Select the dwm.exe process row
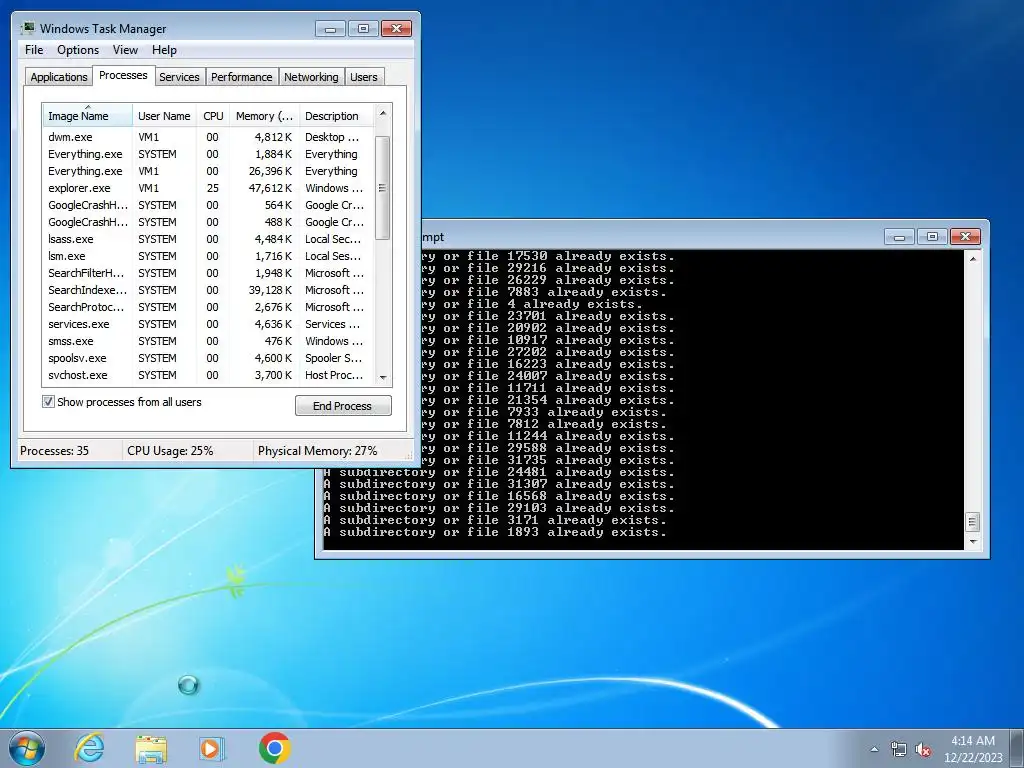 [208, 137]
